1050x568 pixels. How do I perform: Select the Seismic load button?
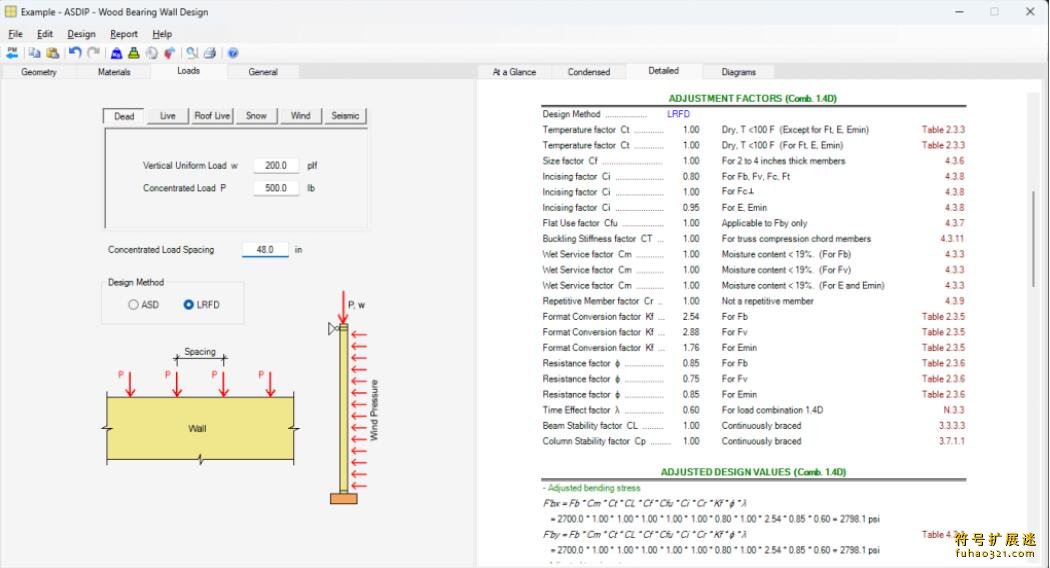pos(346,116)
